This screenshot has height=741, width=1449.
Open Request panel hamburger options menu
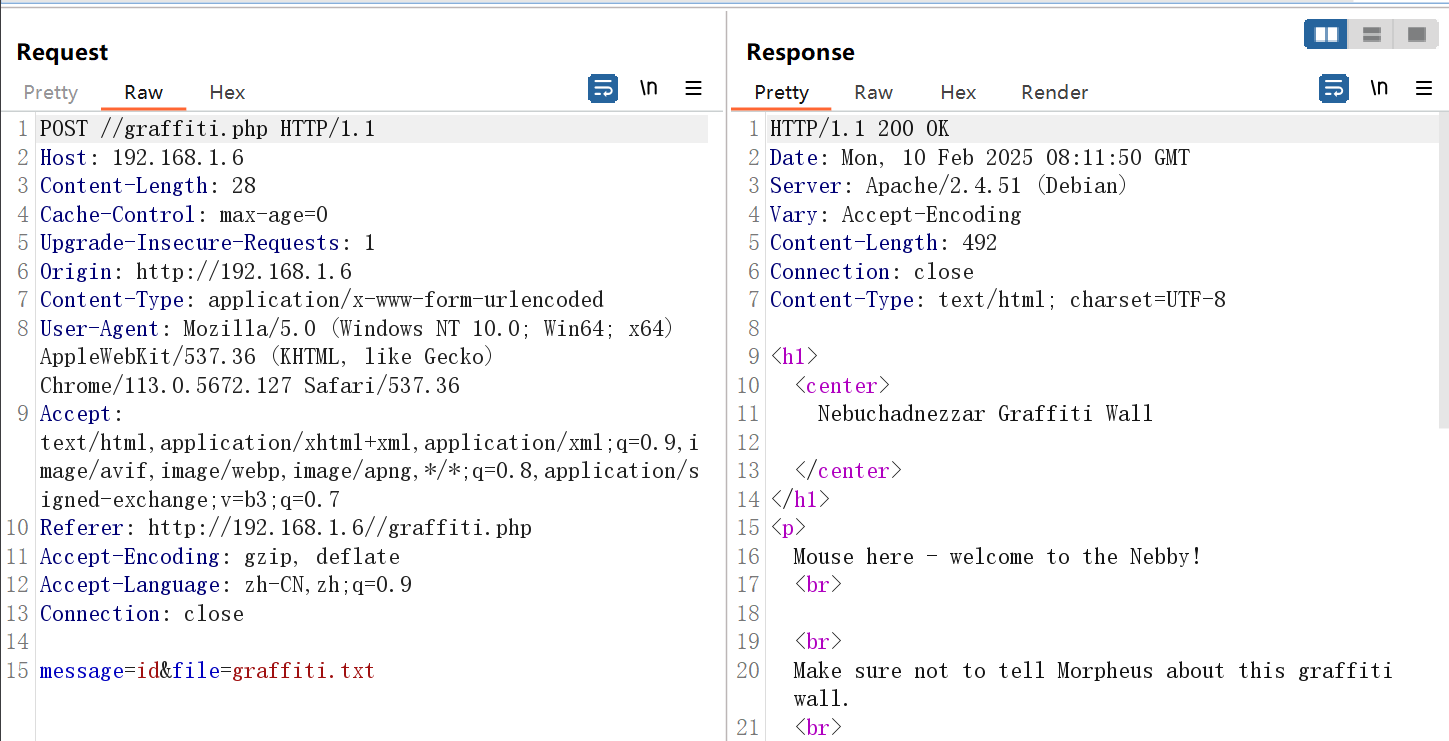(693, 89)
